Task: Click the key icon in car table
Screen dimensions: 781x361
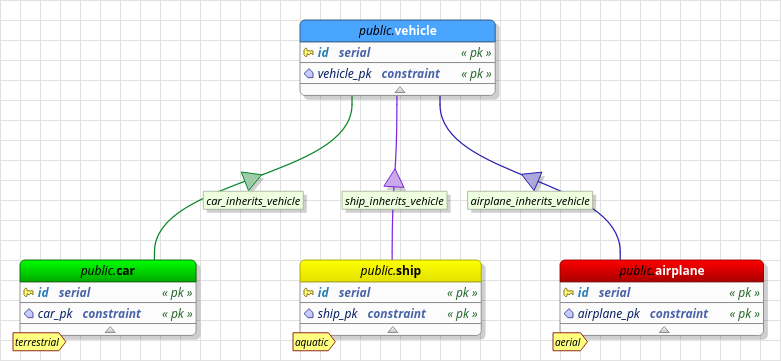Action: click(28, 293)
